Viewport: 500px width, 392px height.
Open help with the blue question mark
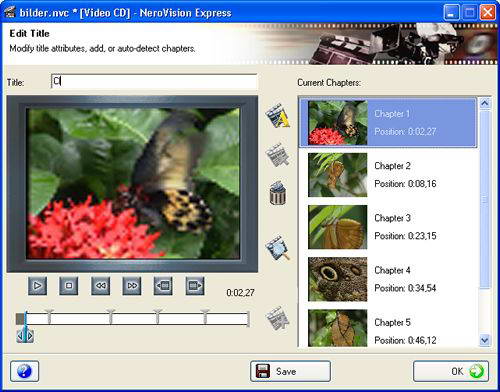pyautogui.click(x=24, y=371)
